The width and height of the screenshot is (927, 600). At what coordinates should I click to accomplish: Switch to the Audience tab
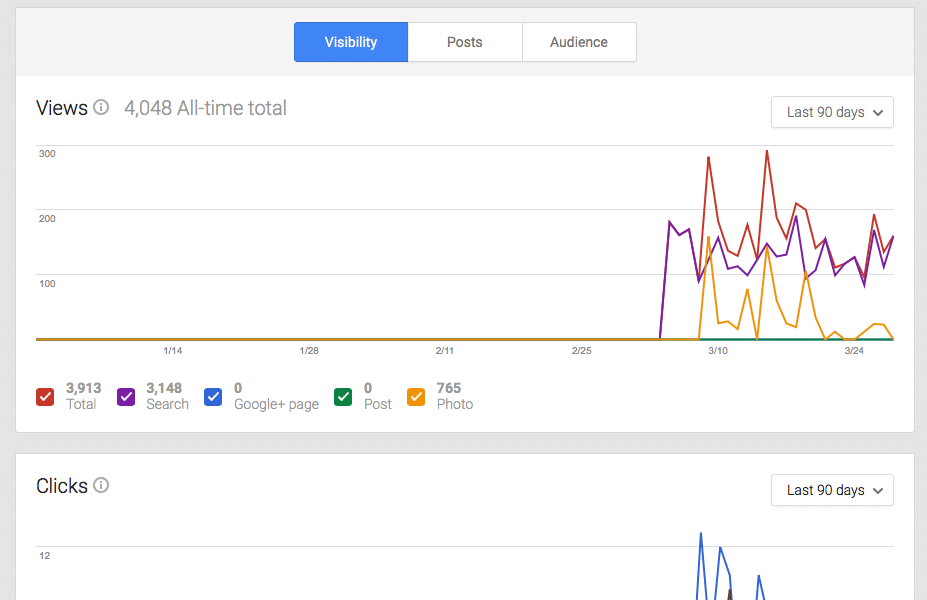pyautogui.click(x=579, y=42)
